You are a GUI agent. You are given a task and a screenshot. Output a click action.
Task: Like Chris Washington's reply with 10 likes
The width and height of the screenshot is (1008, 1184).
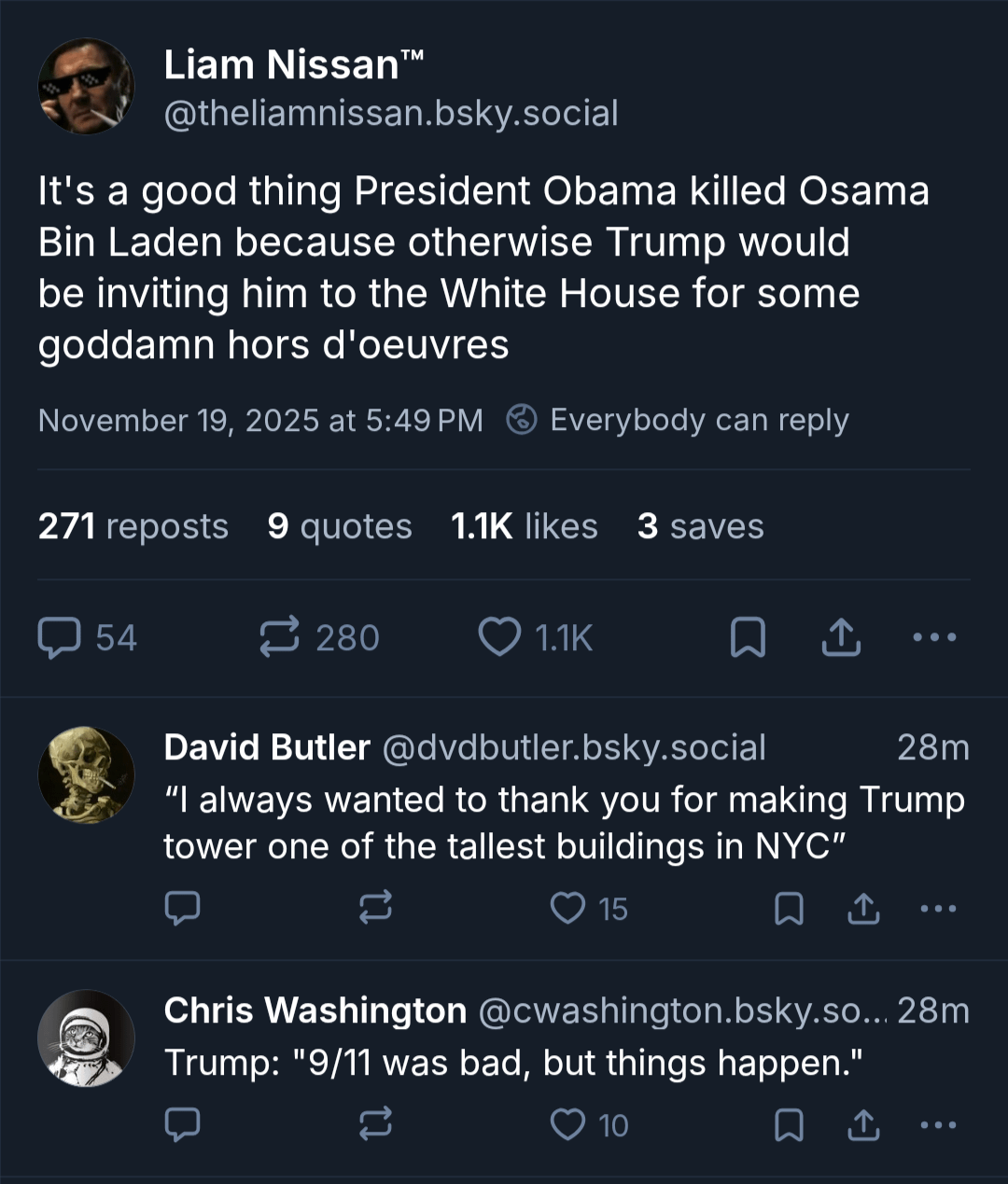(567, 1125)
